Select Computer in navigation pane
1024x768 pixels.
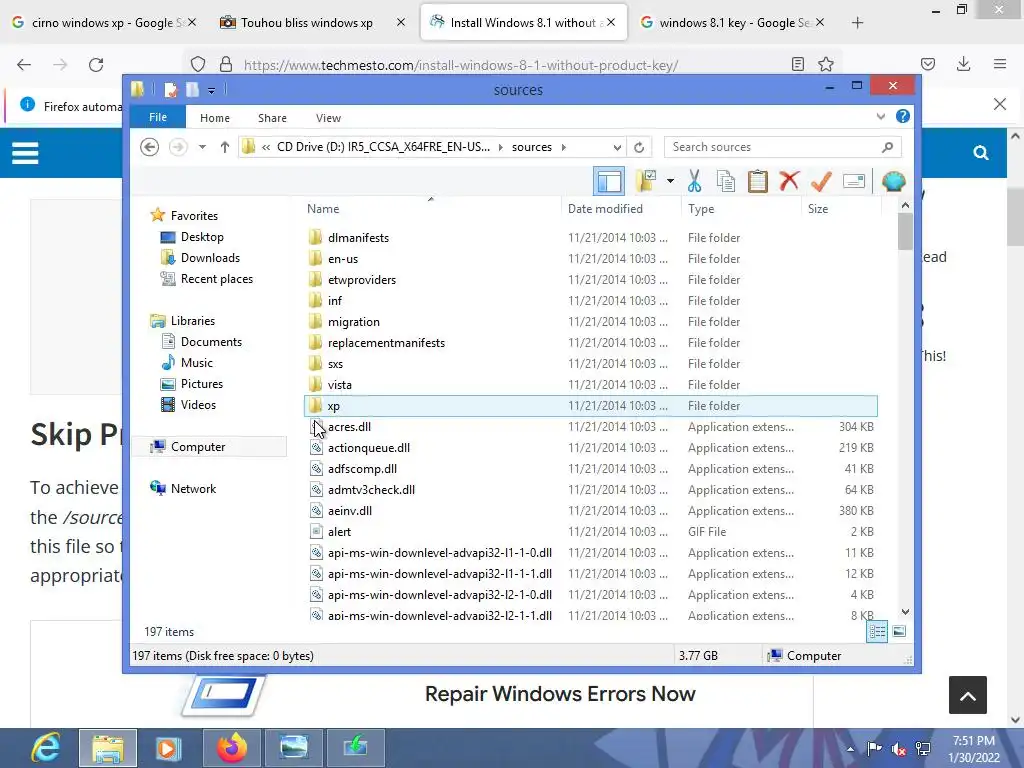198,447
